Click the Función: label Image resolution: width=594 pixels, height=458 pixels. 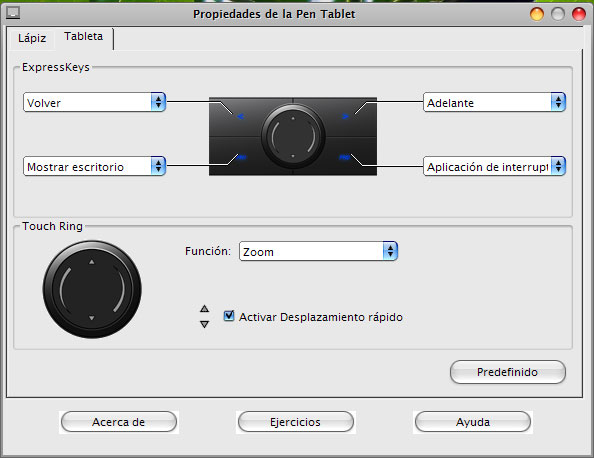(x=208, y=251)
